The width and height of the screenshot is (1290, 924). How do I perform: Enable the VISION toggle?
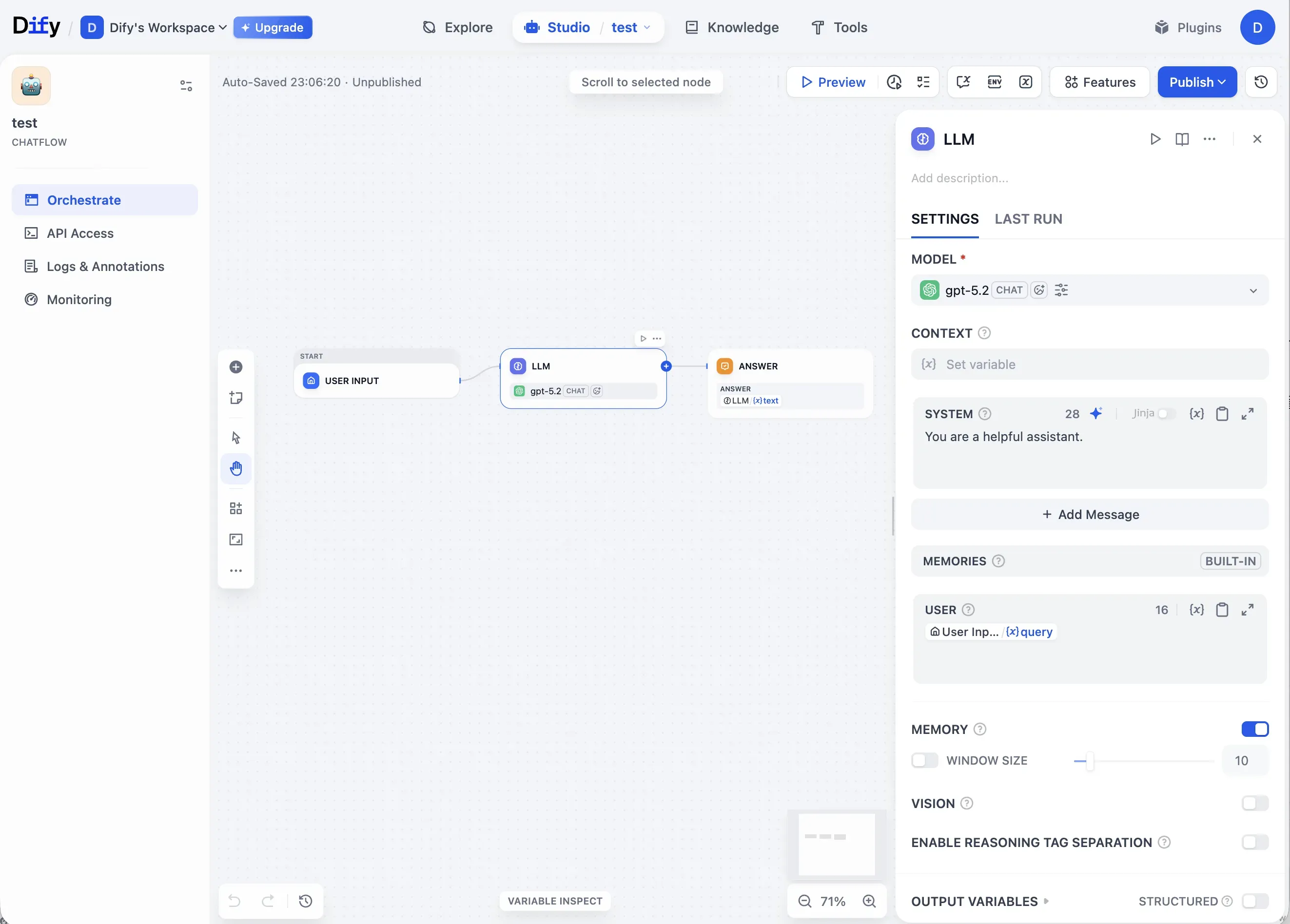(x=1255, y=803)
